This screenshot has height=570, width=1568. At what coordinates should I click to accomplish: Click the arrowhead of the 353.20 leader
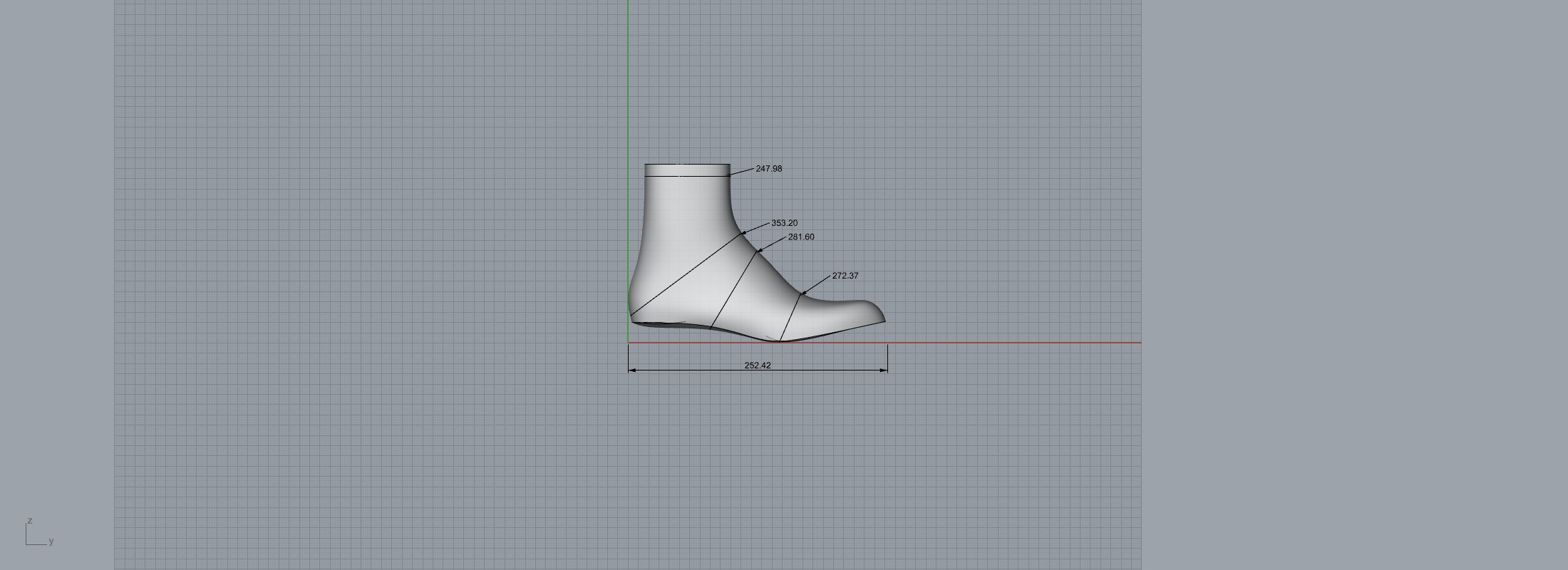(x=744, y=232)
